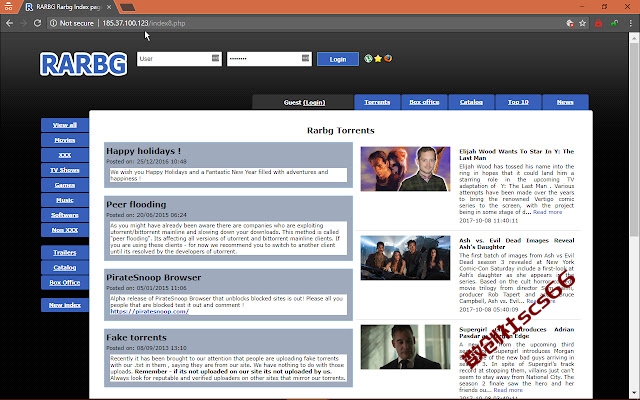This screenshot has width=640, height=400.
Task: Open the Ash vs. Evil Dead Images headline
Action: click(x=517, y=244)
